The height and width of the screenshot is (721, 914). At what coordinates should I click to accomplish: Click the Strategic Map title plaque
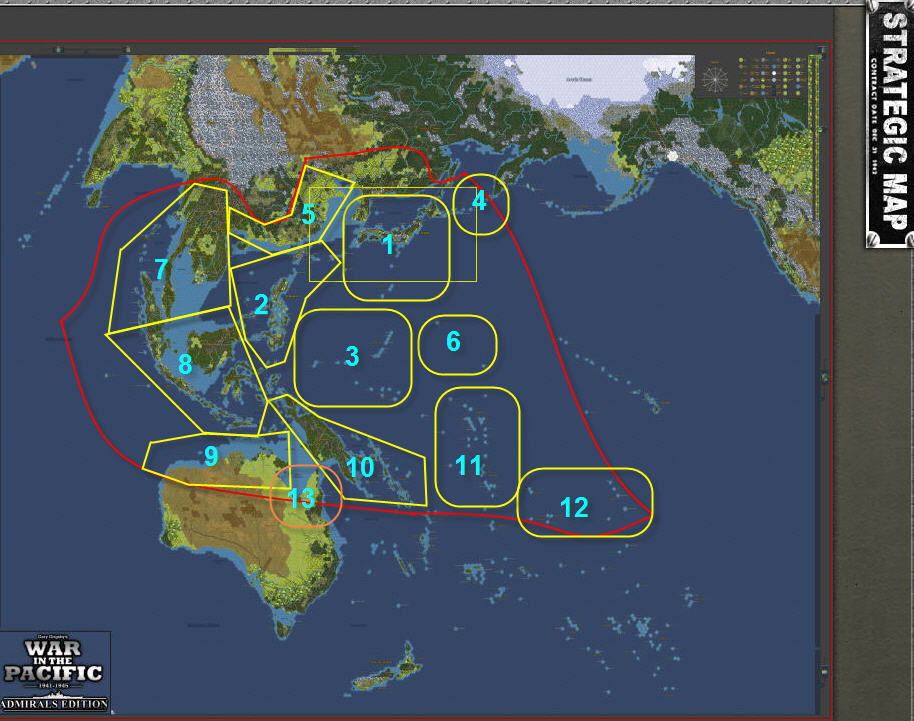890,124
